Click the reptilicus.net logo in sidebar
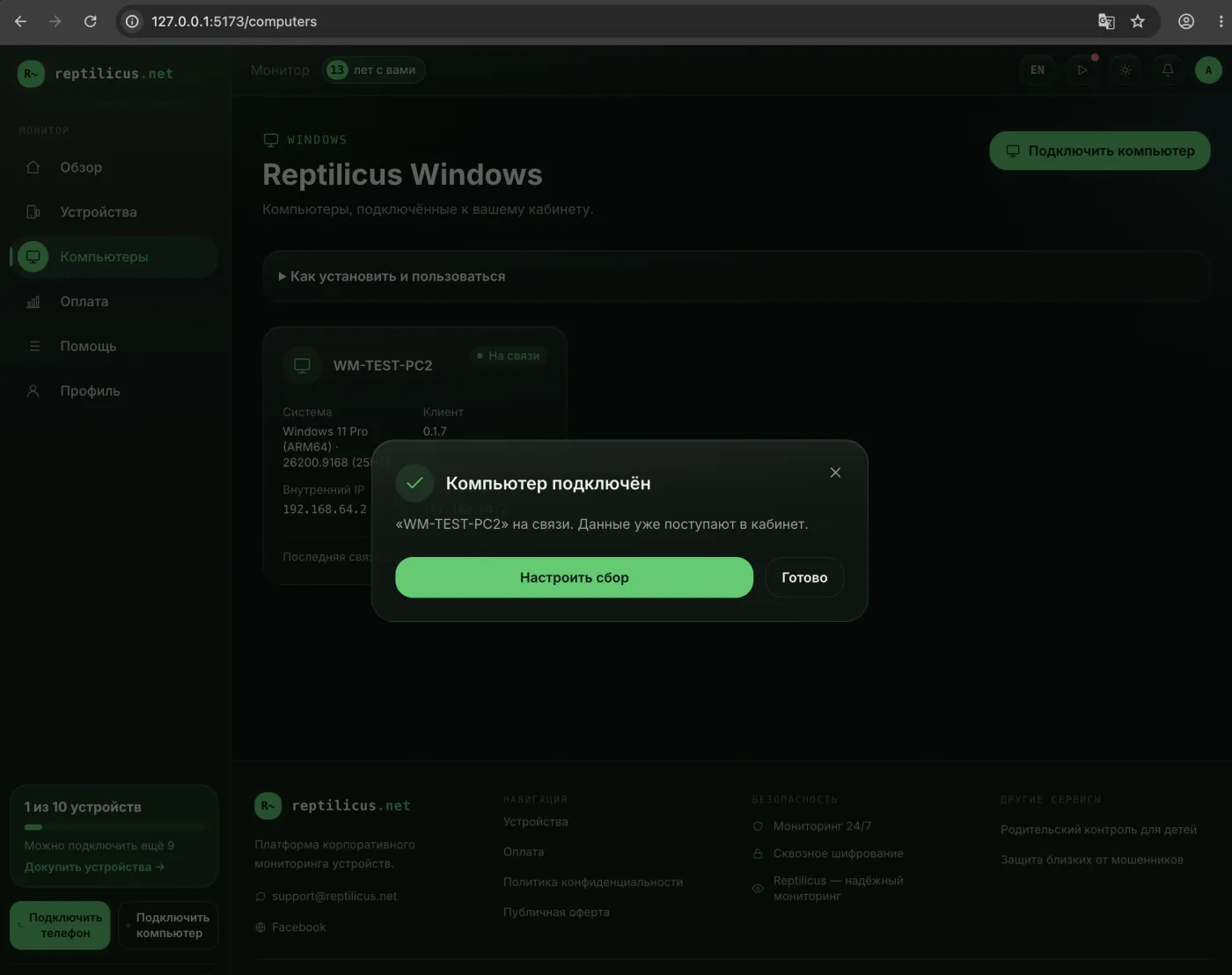 click(95, 73)
